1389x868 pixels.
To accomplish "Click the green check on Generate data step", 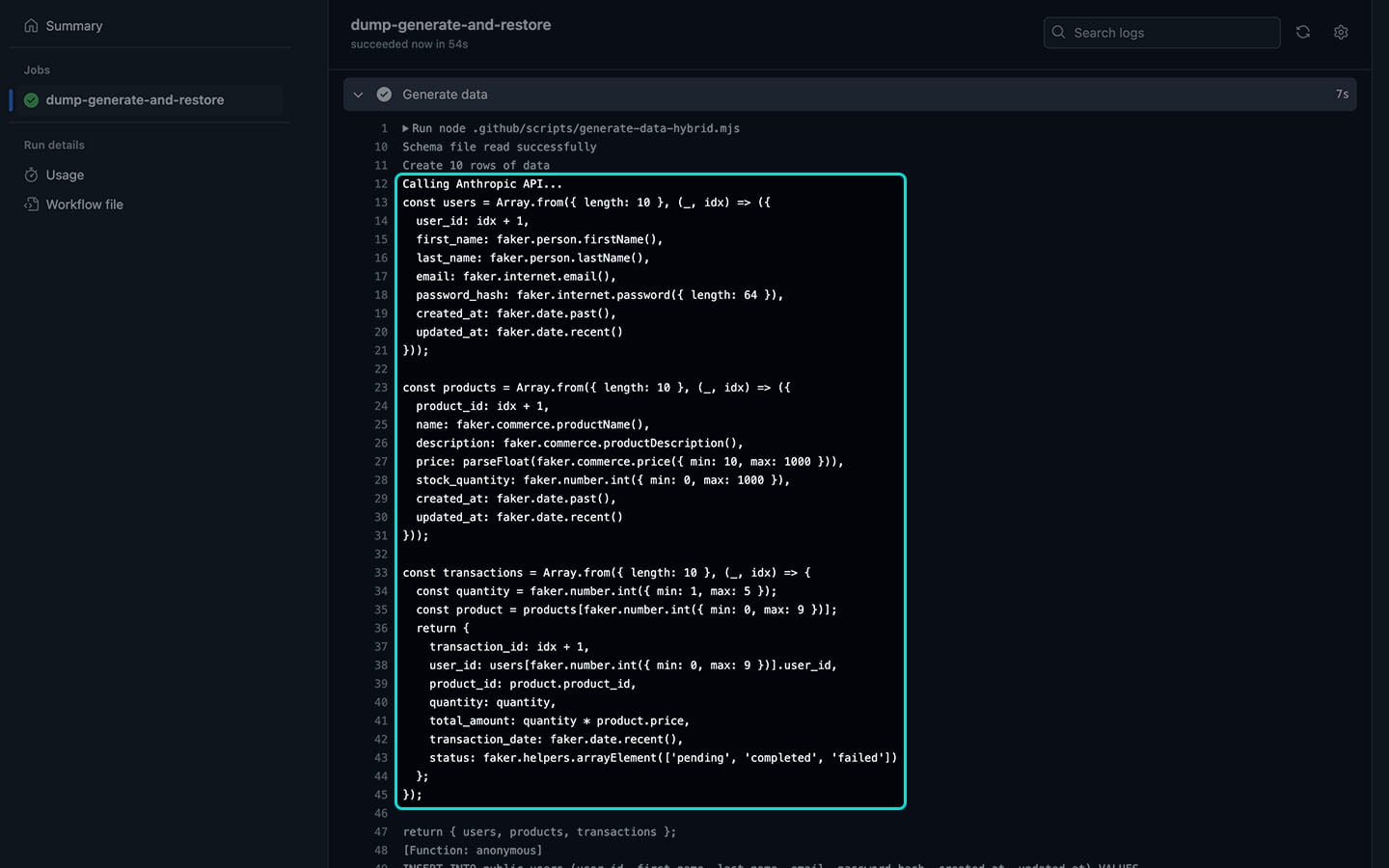I will click(384, 94).
